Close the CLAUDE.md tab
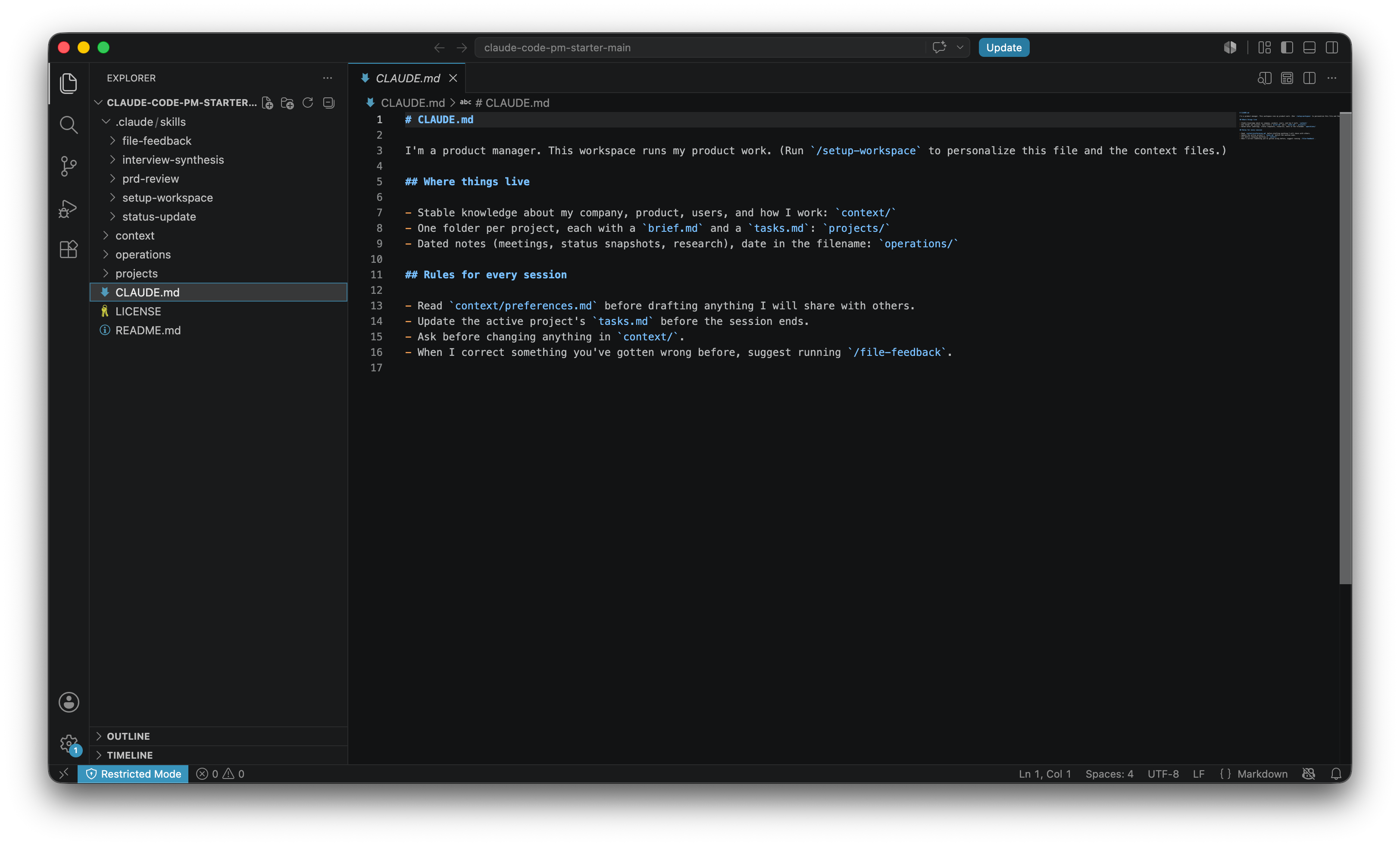Screen dimensions: 1400x847 (453, 78)
